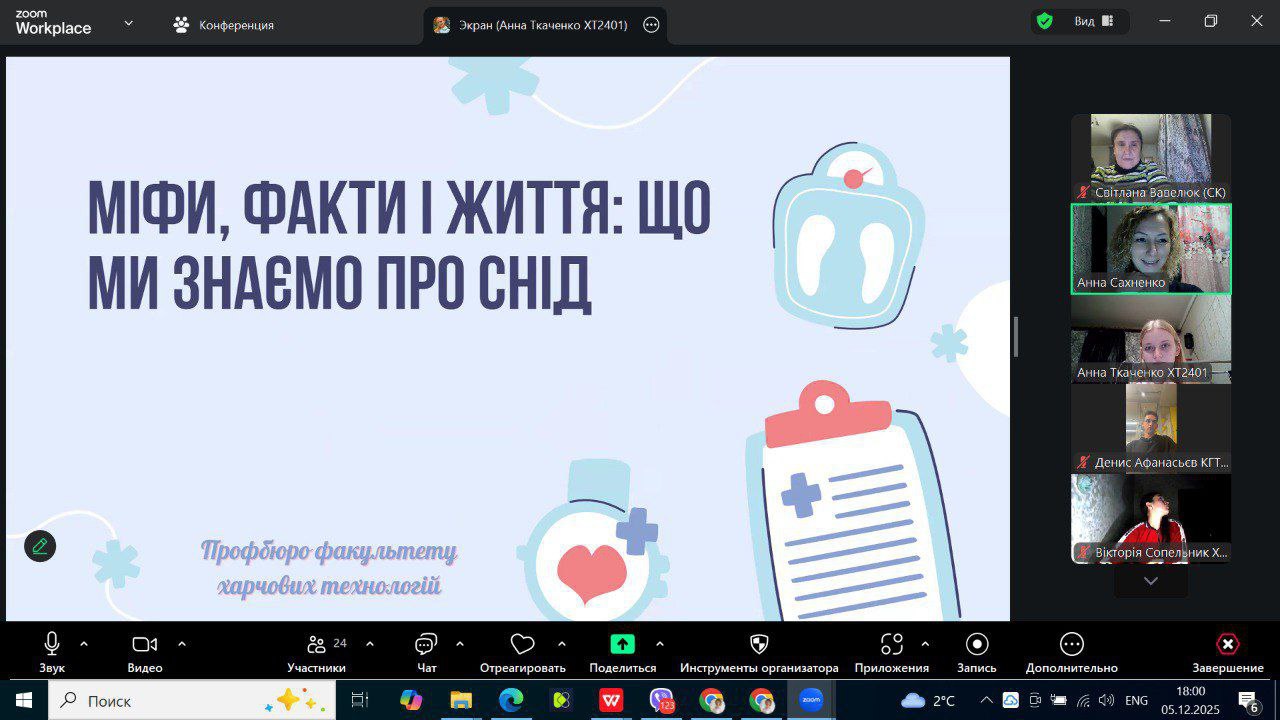
Task: Switch to the Конференция tab
Action: pos(224,25)
